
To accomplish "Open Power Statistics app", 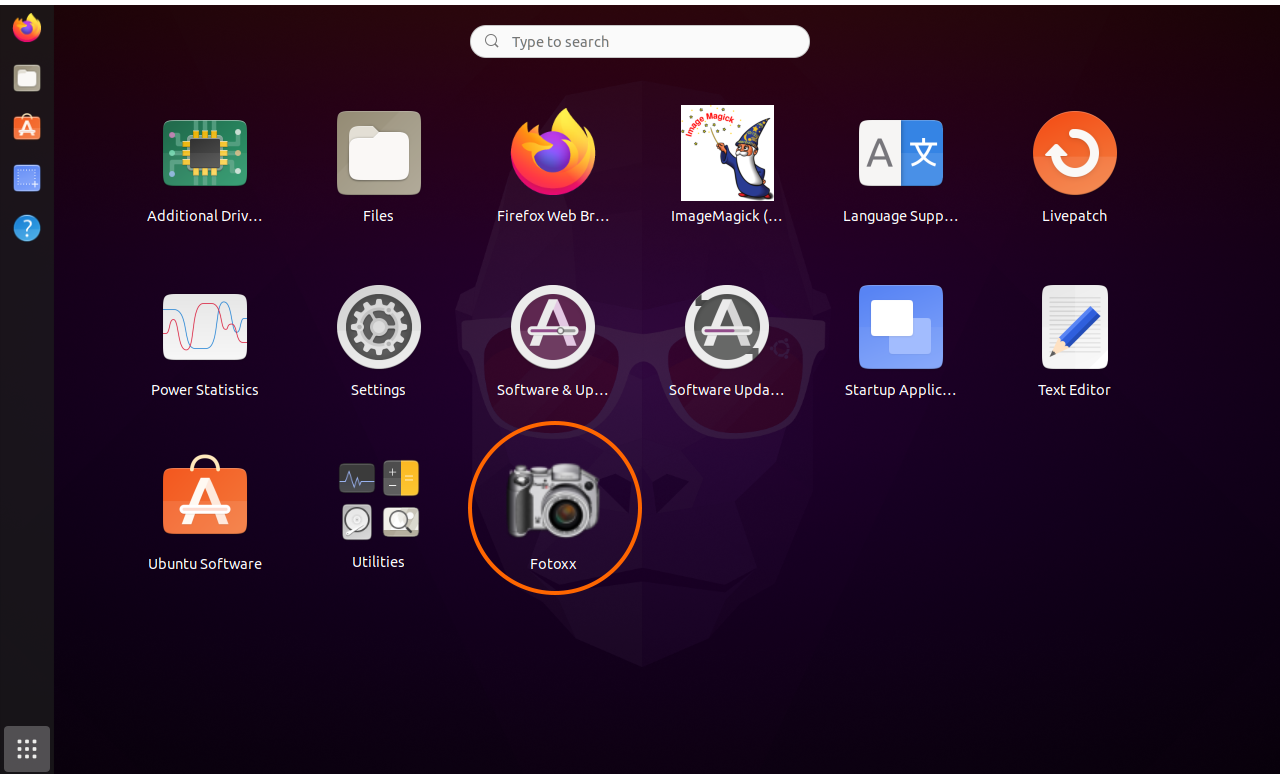I will tap(205, 327).
